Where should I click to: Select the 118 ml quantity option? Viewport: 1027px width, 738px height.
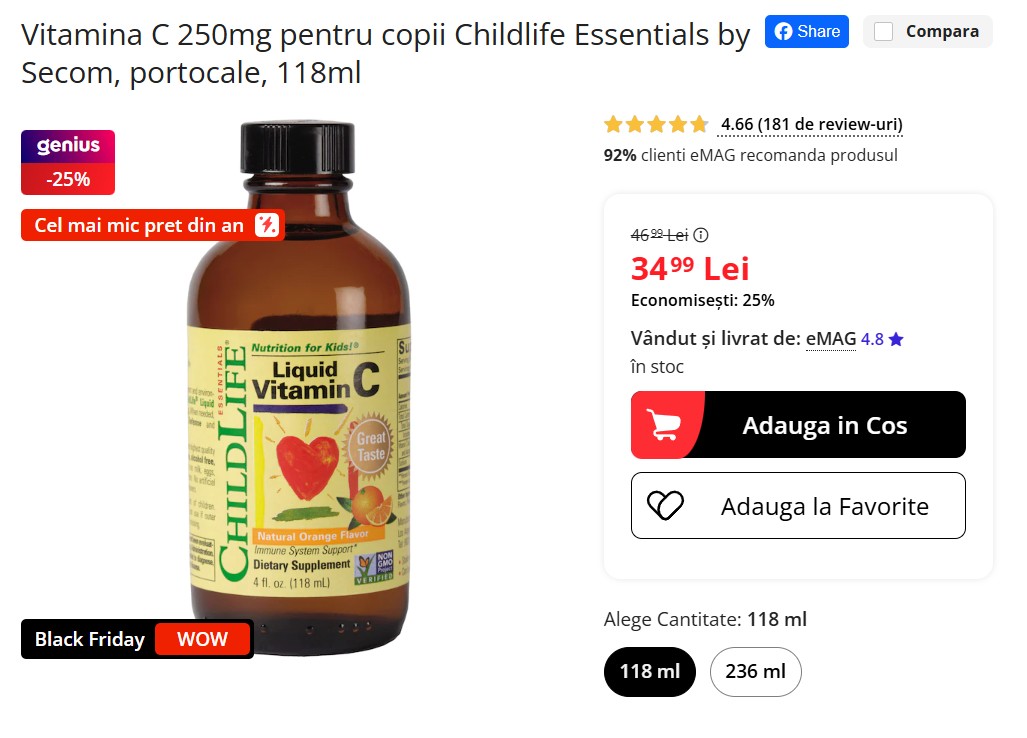point(649,671)
